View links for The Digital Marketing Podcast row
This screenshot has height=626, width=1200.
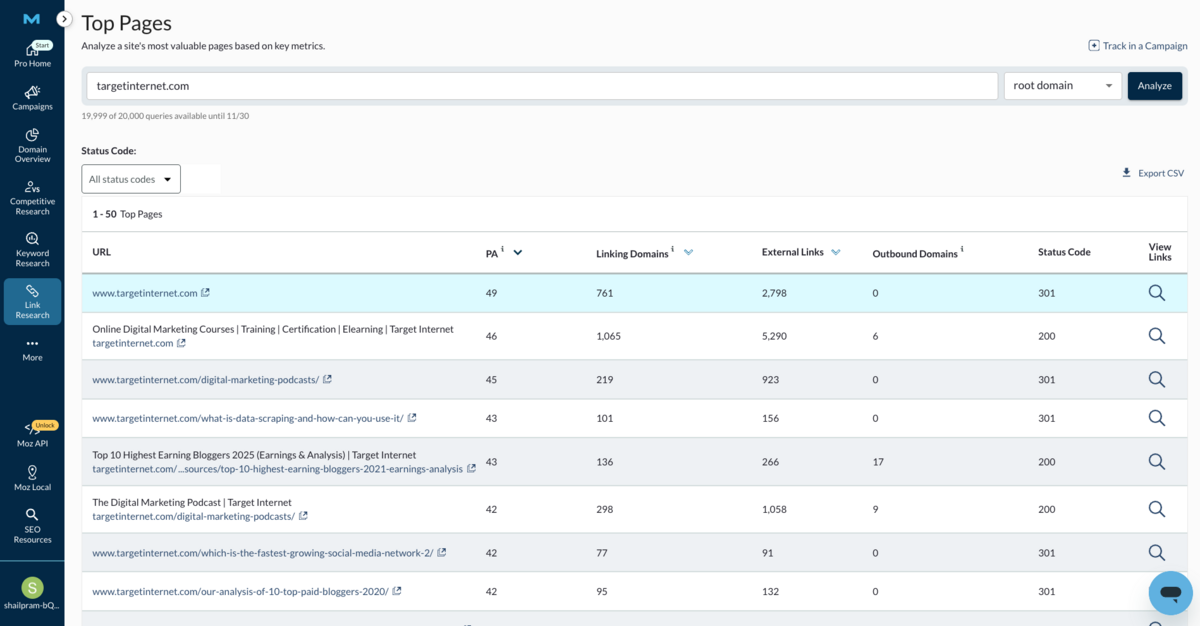click(1157, 509)
